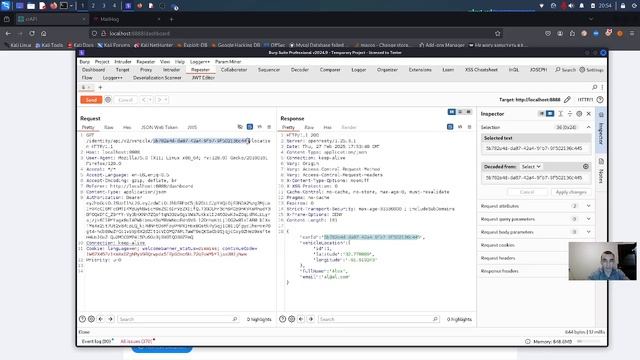
Task: Select request JSON Web Token tab
Action: pos(159,127)
